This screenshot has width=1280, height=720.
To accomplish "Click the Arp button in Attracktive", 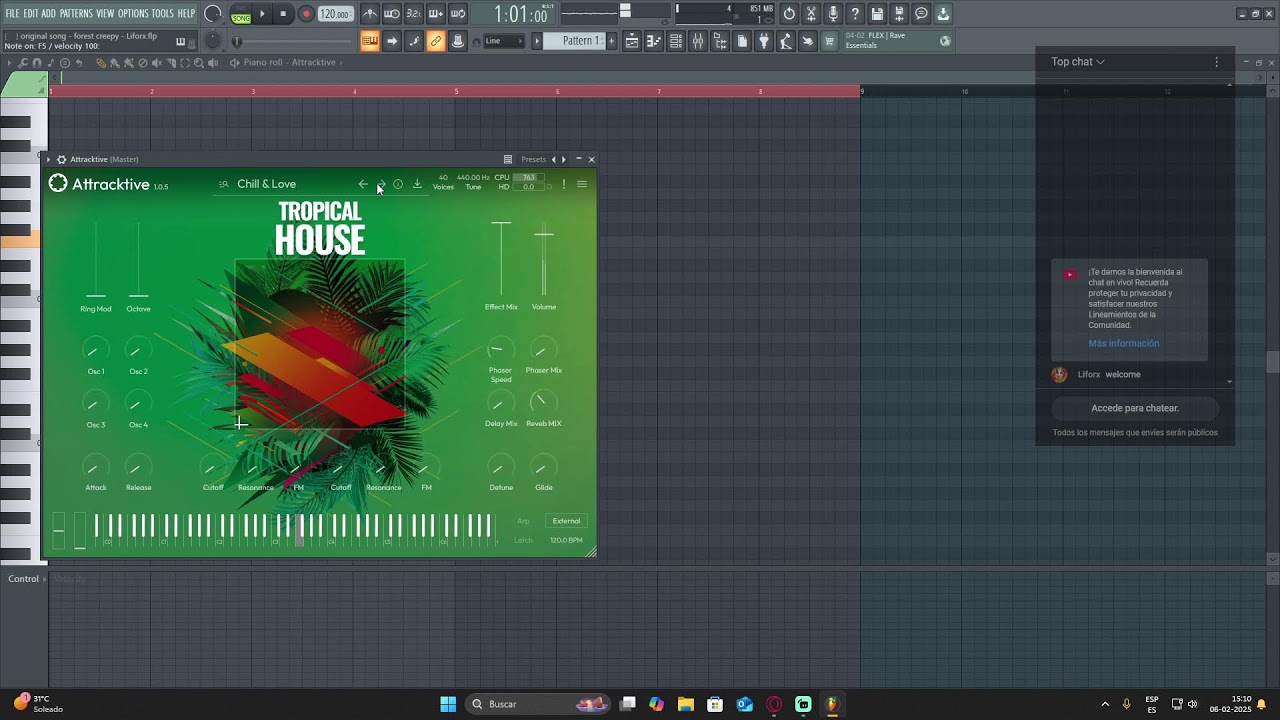I will [523, 521].
